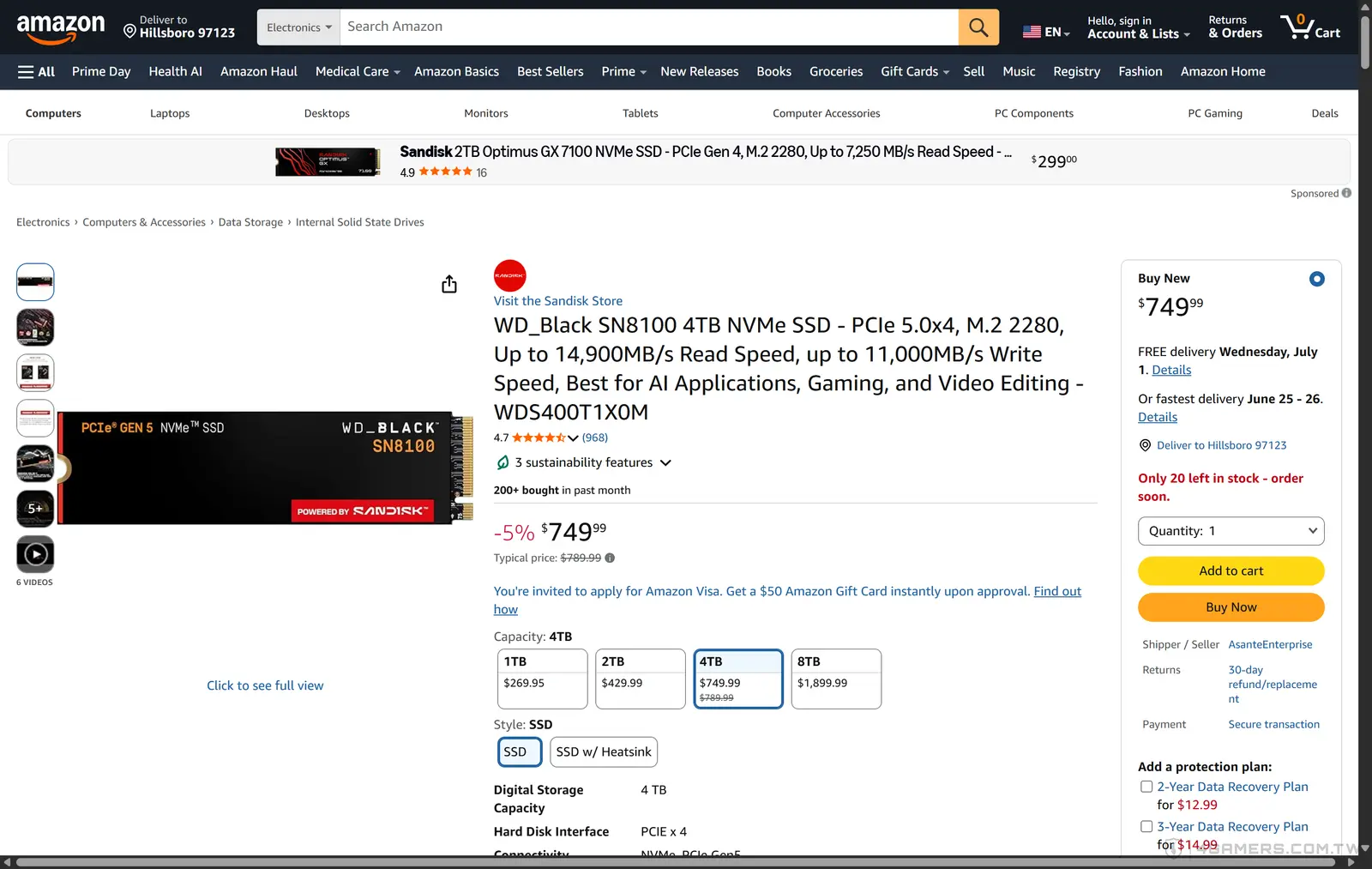This screenshot has height=869, width=1372.
Task: Click the Search Amazon input field
Action: [649, 27]
